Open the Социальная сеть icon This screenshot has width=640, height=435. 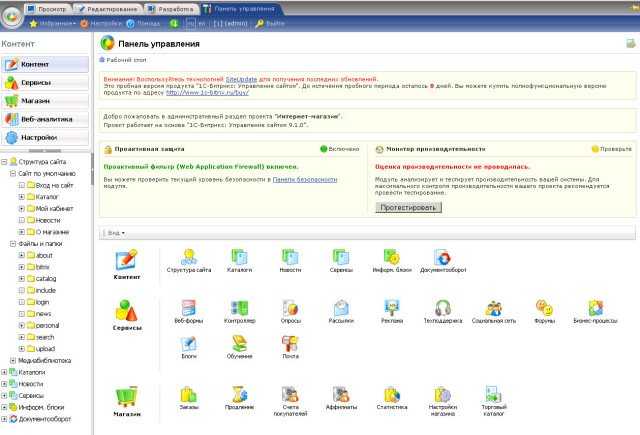493,312
